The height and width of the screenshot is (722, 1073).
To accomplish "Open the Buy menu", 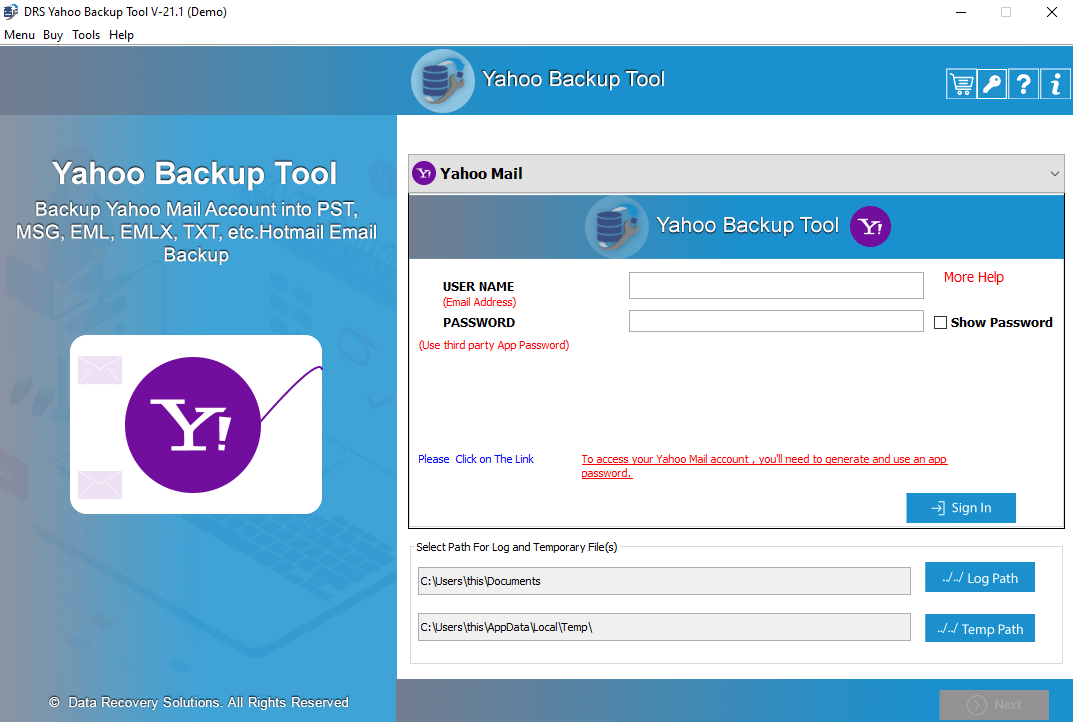I will (53, 35).
